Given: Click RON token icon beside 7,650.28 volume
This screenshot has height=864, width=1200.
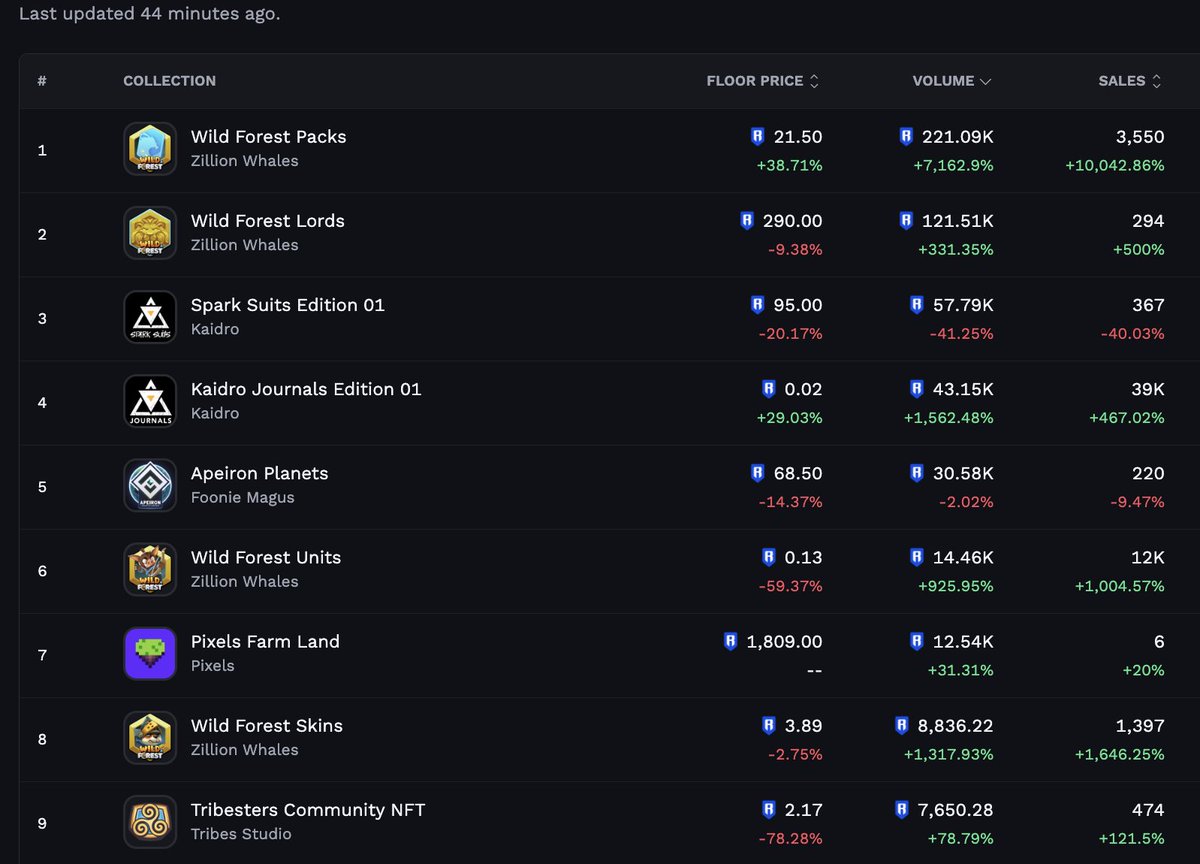Looking at the screenshot, I should pyautogui.click(x=901, y=809).
